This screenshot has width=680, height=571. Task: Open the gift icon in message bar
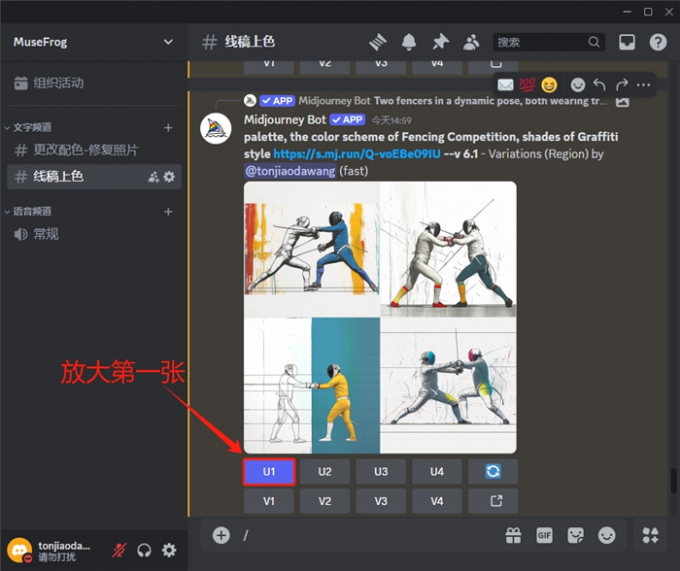(513, 535)
